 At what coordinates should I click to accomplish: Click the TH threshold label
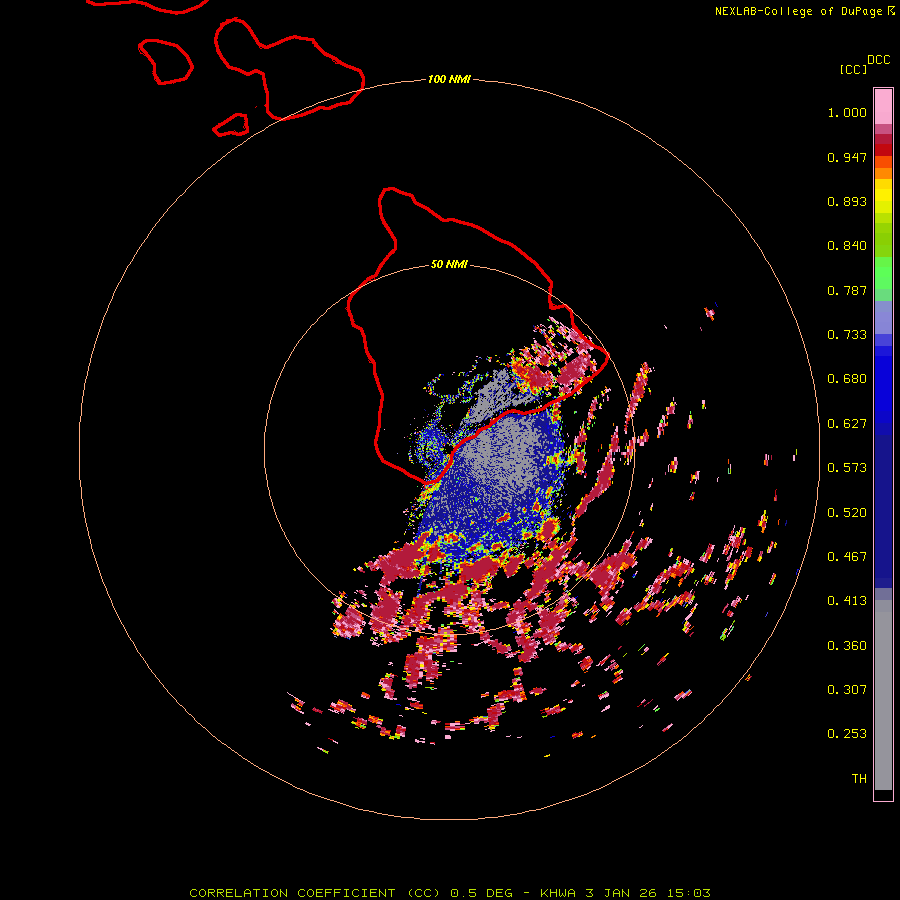(859, 779)
